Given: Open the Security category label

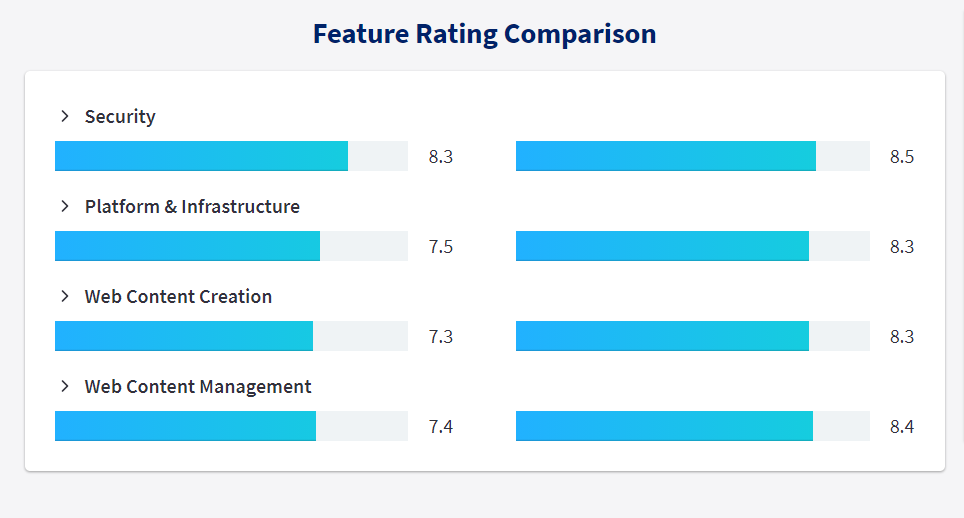Looking at the screenshot, I should point(120,117).
